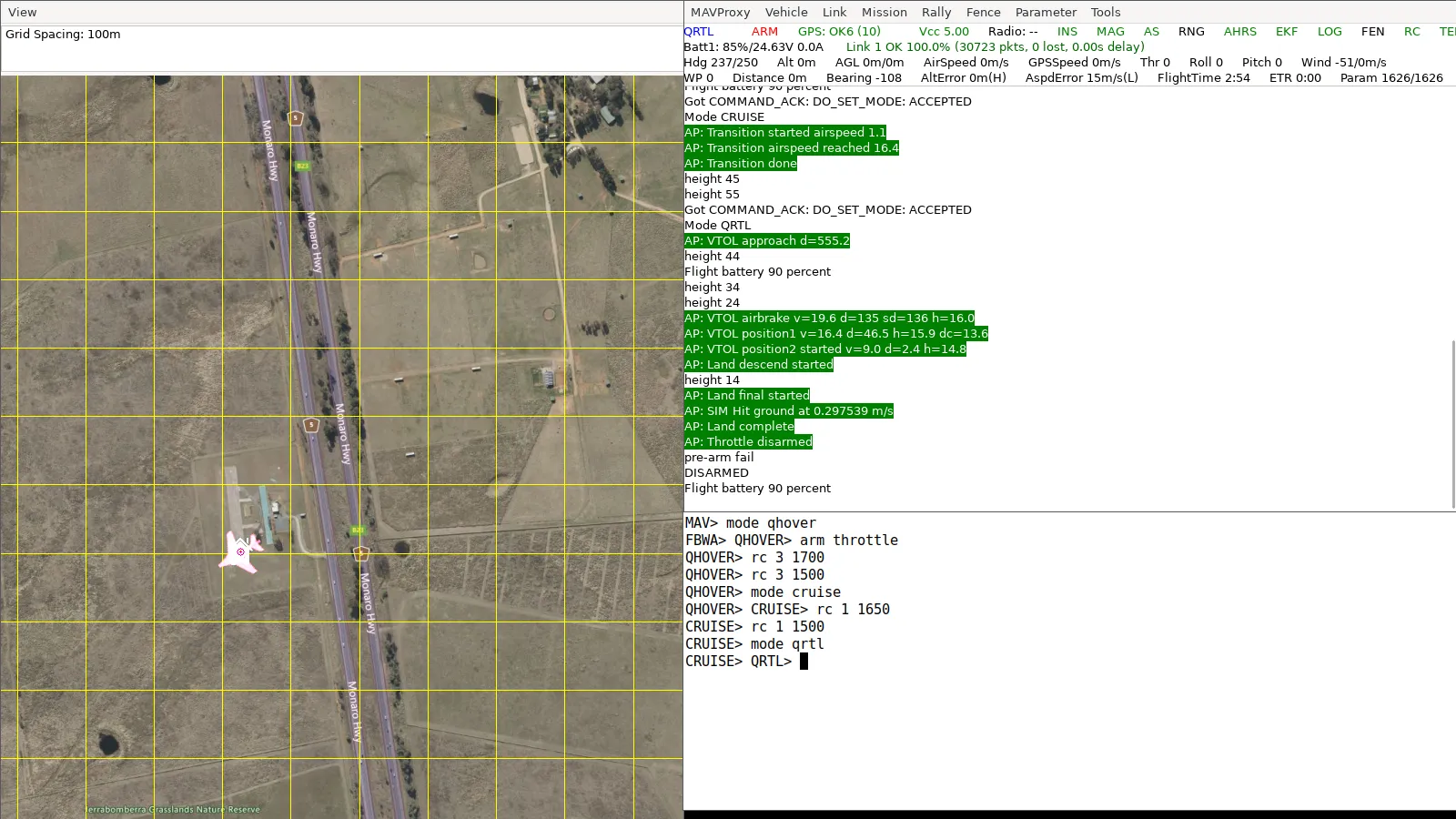
Task: Click the 'AP: Land final started' message
Action: point(747,395)
